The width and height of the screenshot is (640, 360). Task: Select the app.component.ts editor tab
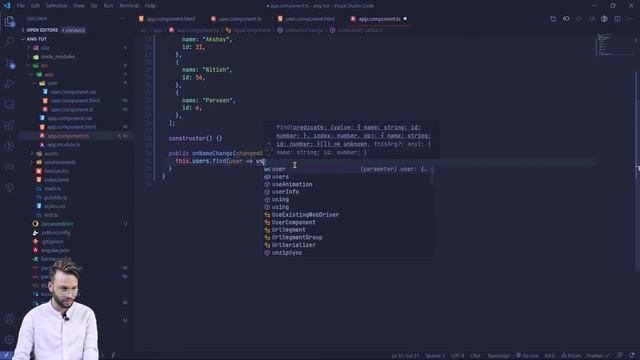(x=379, y=19)
